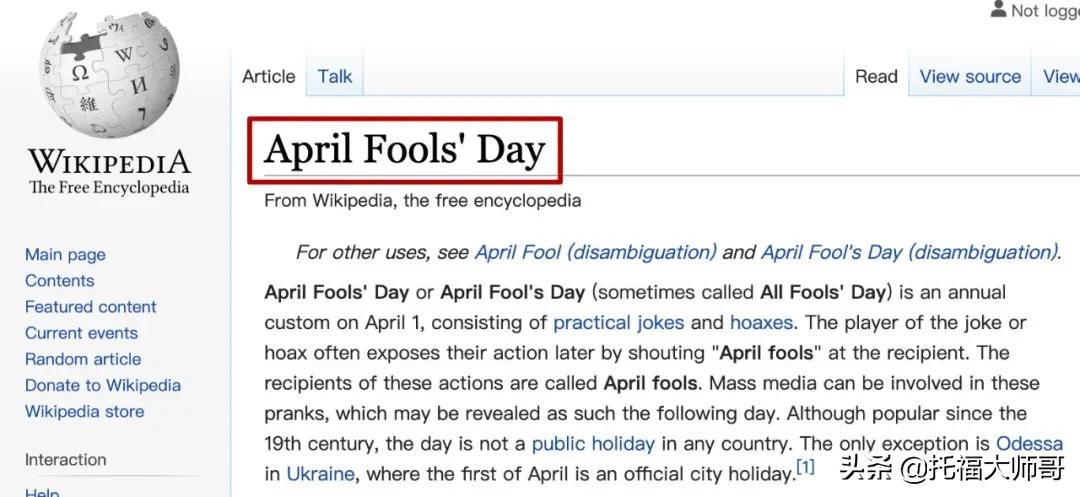Visit the Wikipedia store link
The height and width of the screenshot is (497, 1080).
tap(85, 412)
